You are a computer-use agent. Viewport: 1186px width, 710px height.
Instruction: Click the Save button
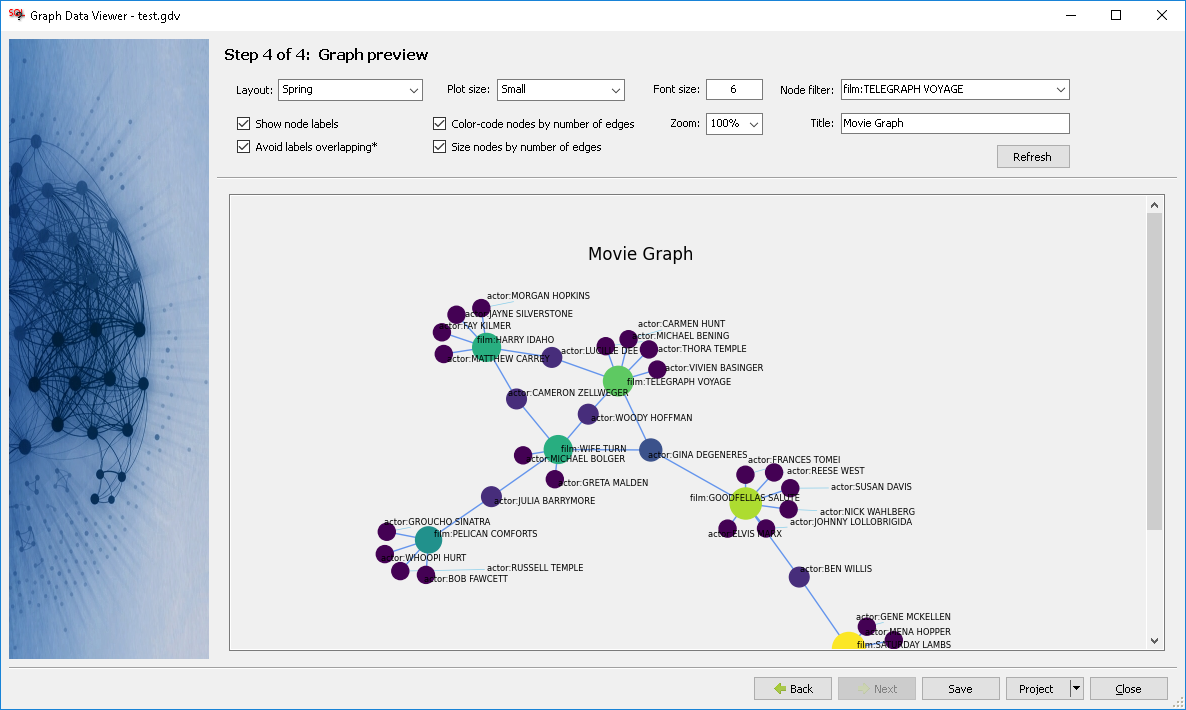[961, 688]
